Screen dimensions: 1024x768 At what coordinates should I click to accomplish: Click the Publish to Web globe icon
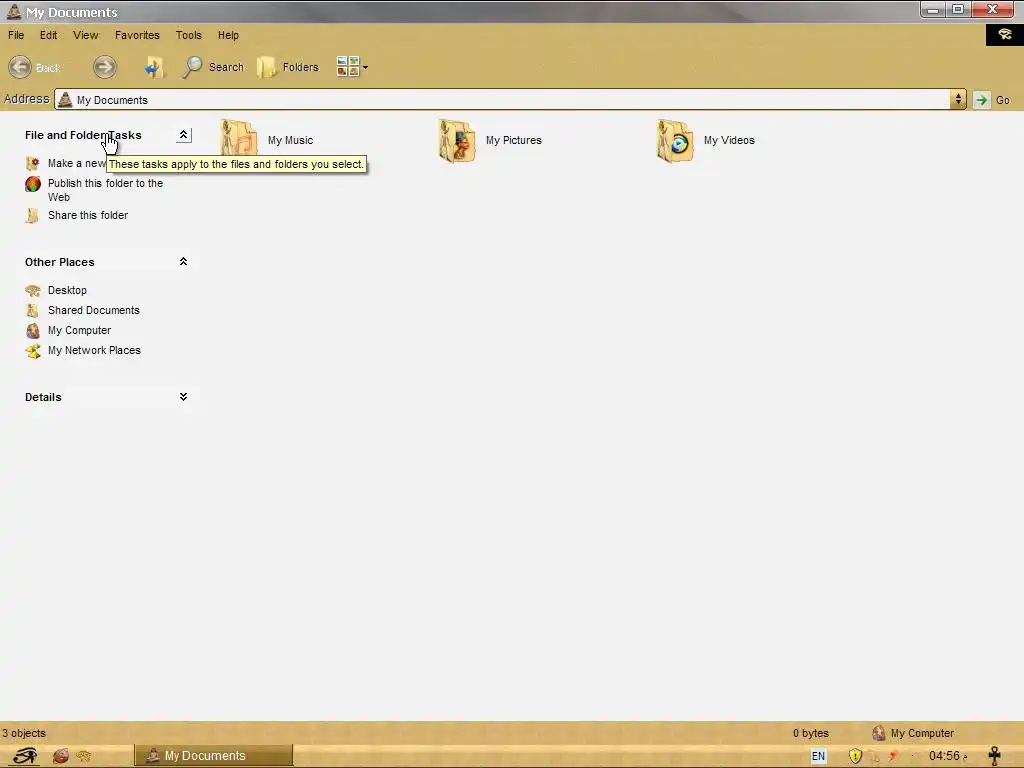33,184
